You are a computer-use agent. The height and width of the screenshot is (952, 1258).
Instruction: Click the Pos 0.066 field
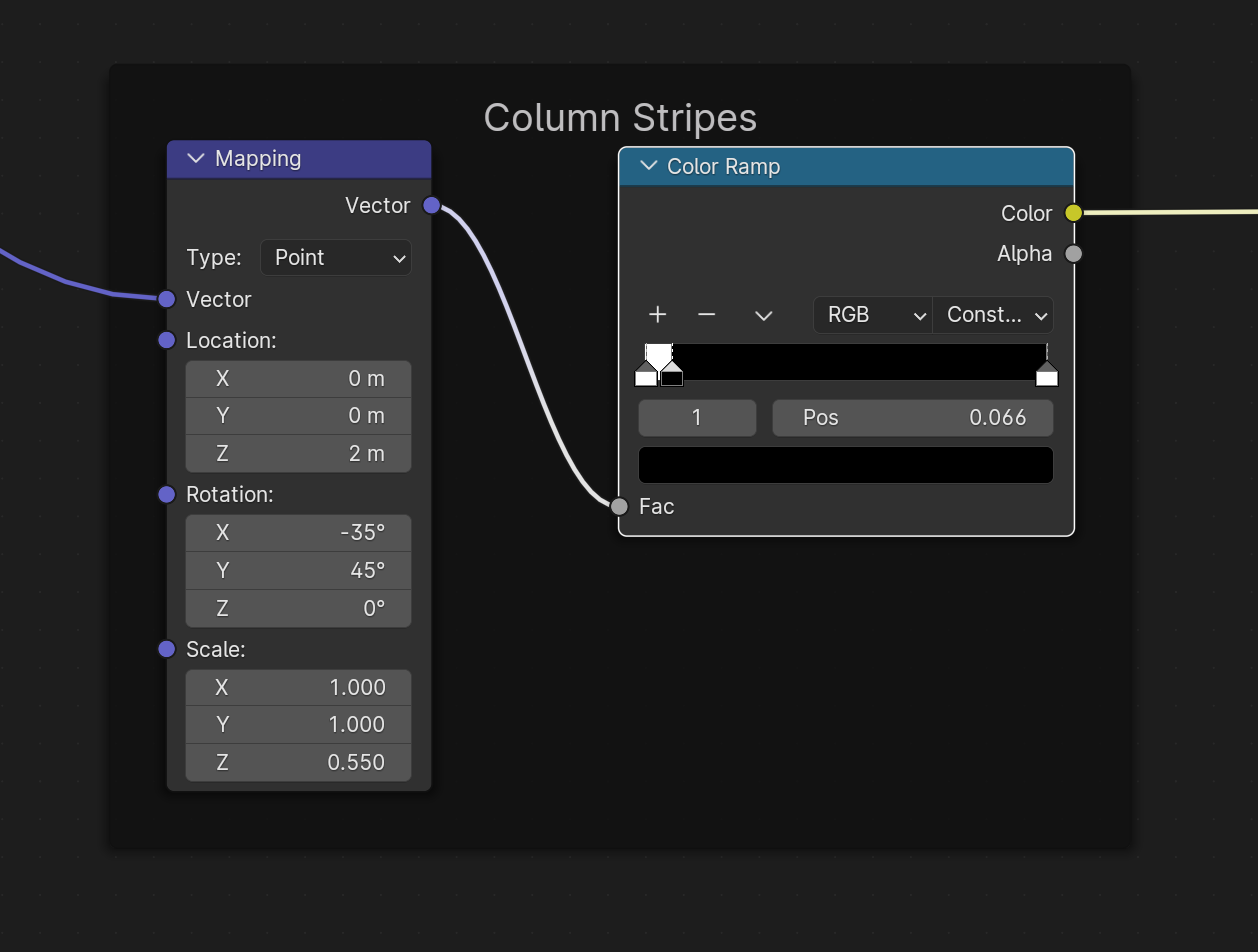pyautogui.click(x=912, y=418)
